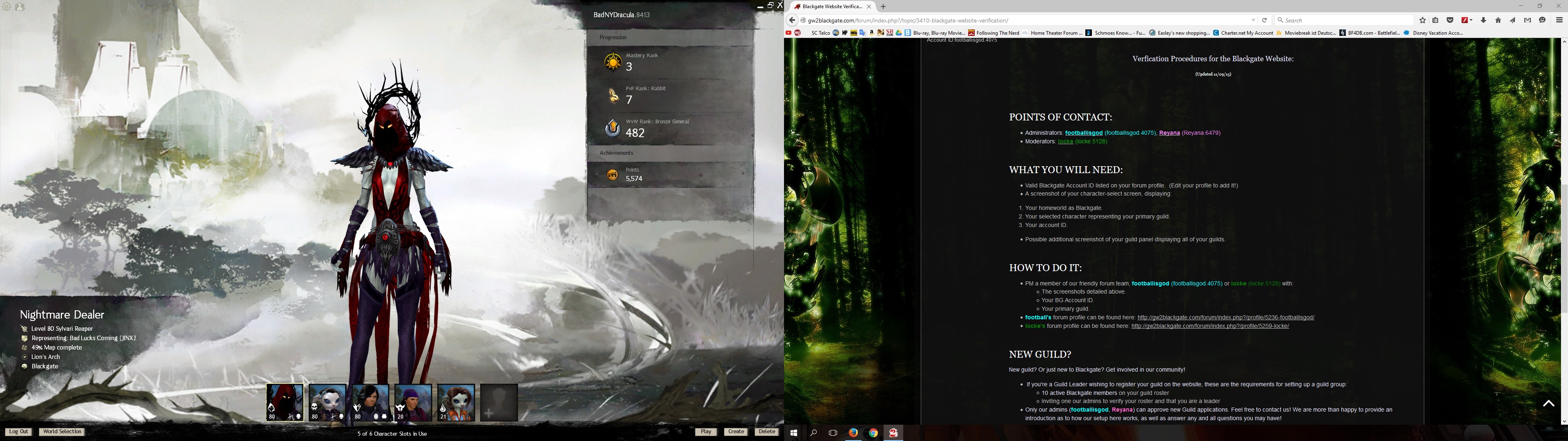Open the Amazon bookmark icon
Image resolution: width=1568 pixels, height=441 pixels.
coord(872,33)
